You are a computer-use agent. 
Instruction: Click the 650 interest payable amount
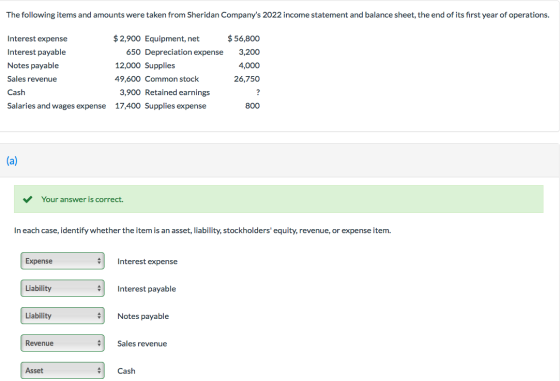coord(133,52)
